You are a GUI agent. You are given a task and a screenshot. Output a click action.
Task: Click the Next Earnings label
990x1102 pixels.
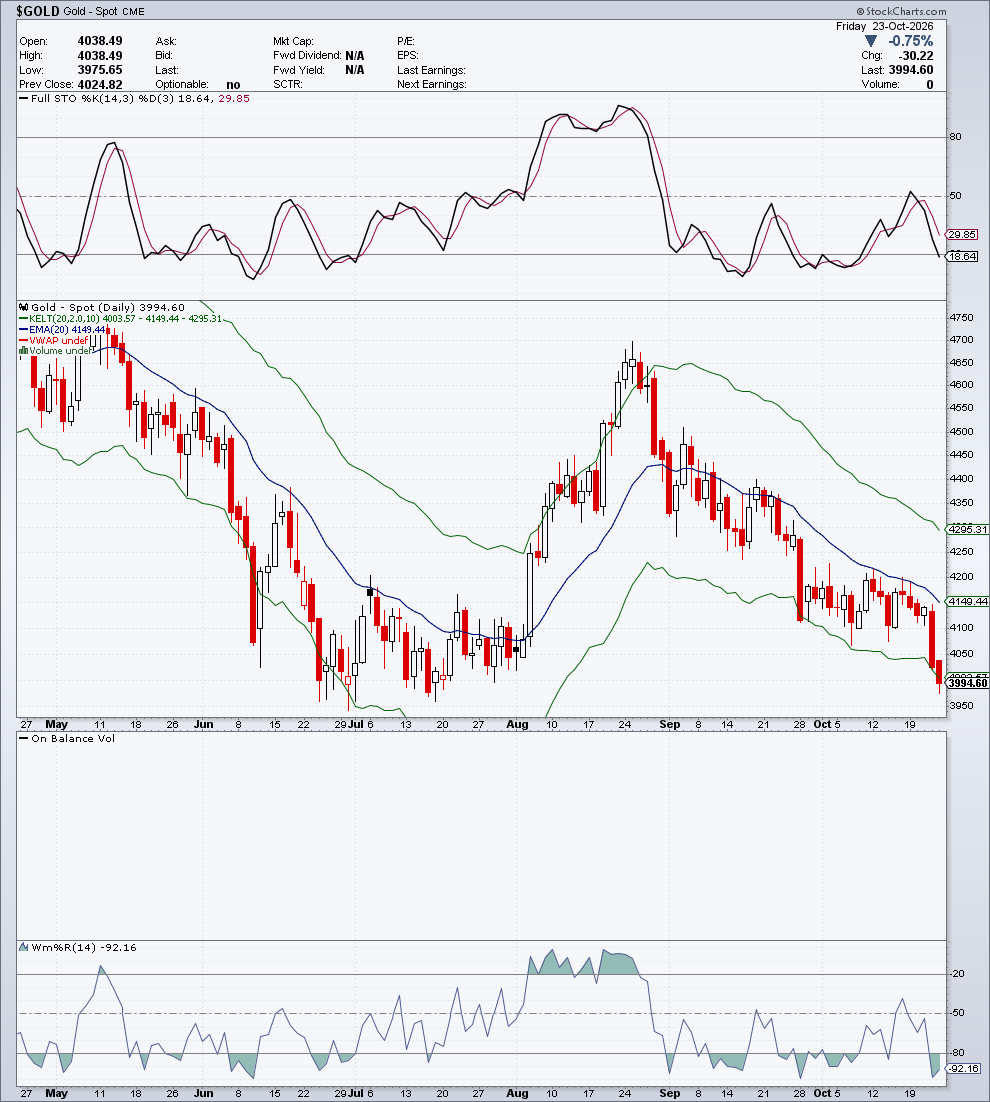[431, 84]
